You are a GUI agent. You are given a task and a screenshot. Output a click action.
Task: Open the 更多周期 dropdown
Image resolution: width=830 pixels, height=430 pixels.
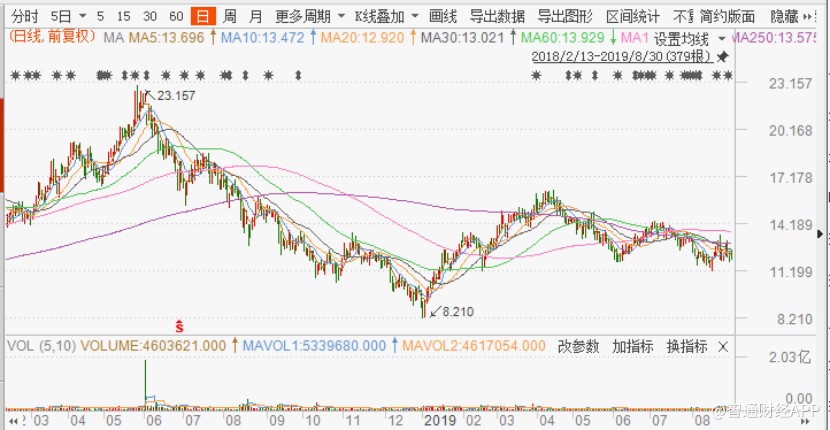coord(308,17)
